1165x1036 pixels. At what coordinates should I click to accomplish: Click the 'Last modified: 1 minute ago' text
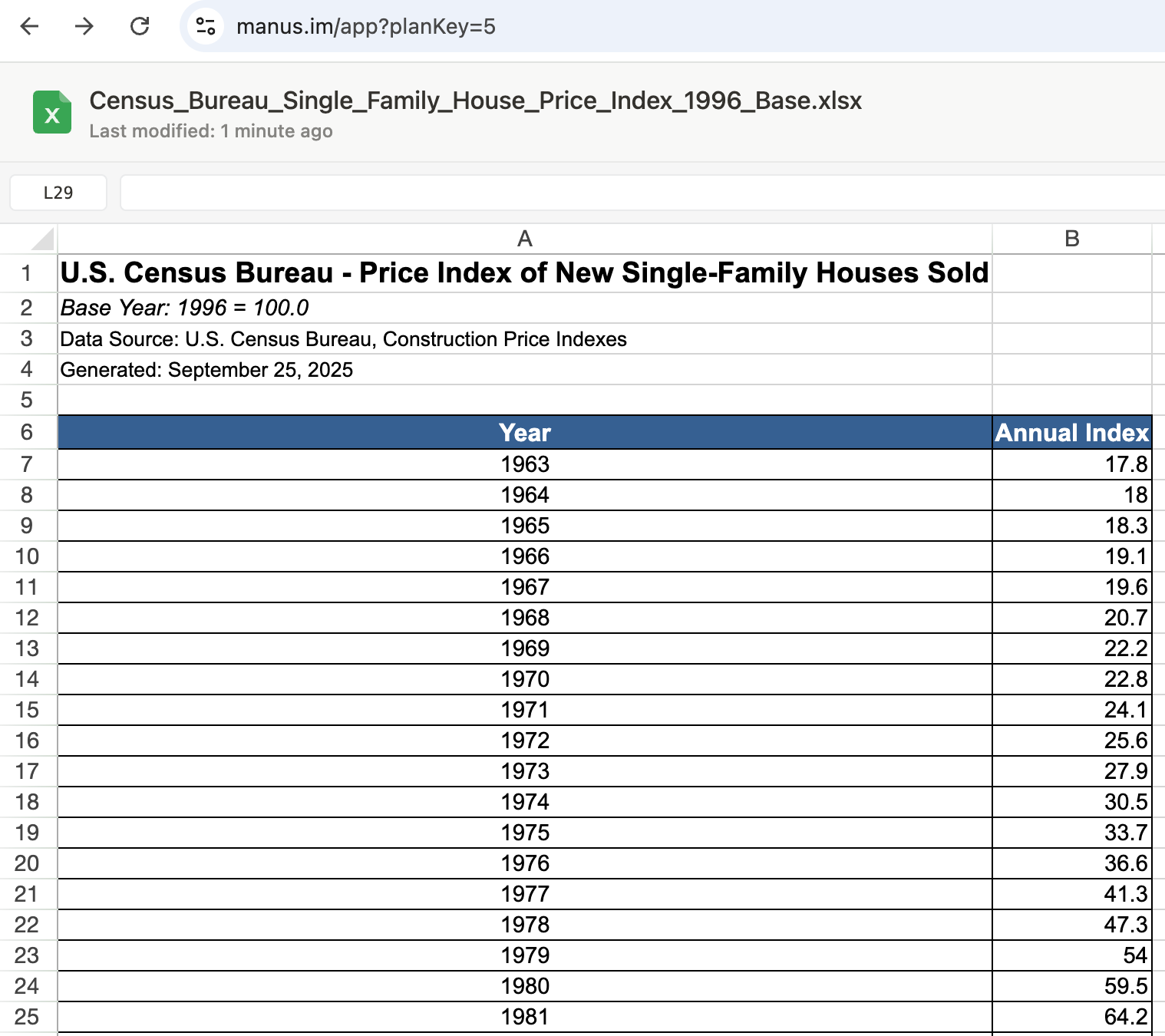211,131
